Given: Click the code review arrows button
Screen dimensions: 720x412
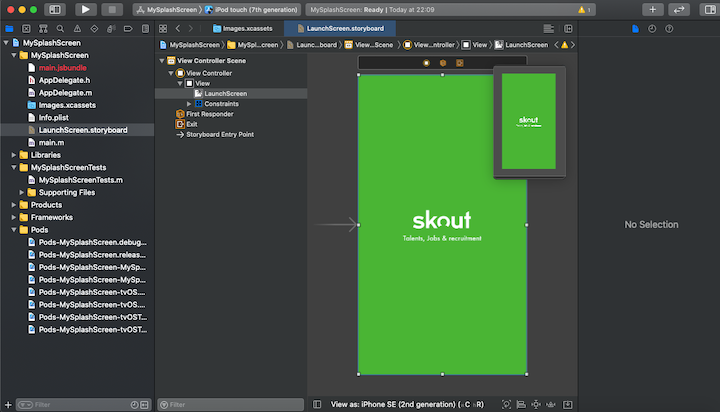Looking at the screenshot, I should 680,9.
